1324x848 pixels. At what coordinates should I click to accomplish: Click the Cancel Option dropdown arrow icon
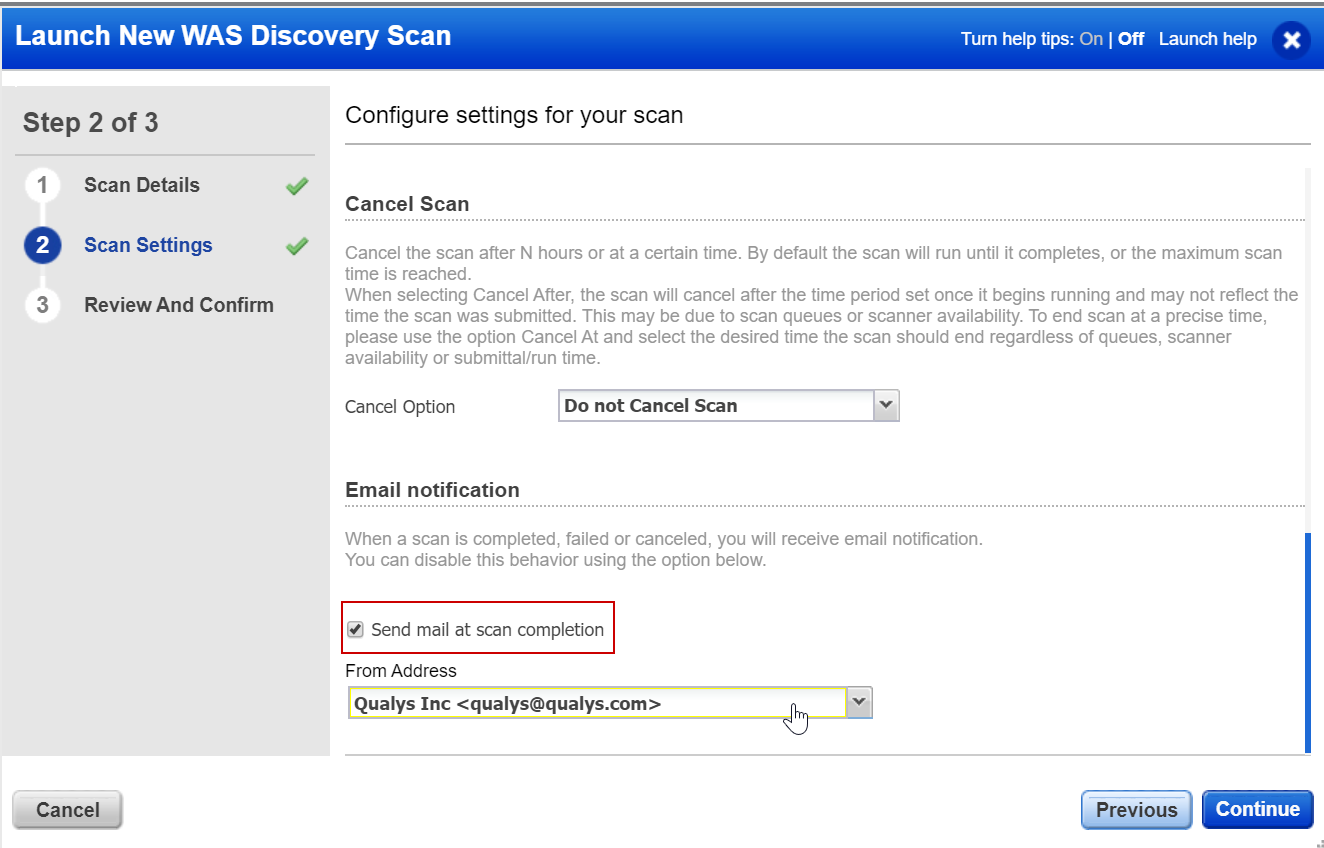point(886,405)
